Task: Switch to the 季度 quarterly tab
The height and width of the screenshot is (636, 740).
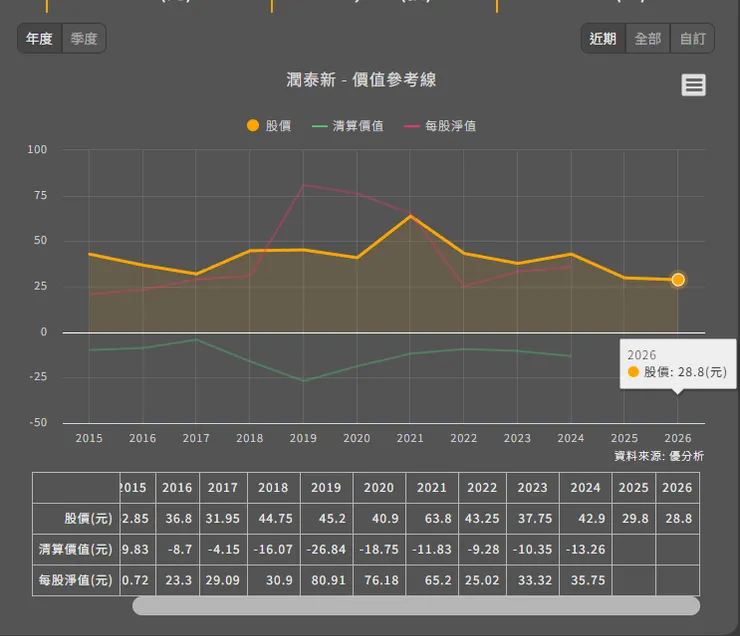Action: tap(84, 39)
